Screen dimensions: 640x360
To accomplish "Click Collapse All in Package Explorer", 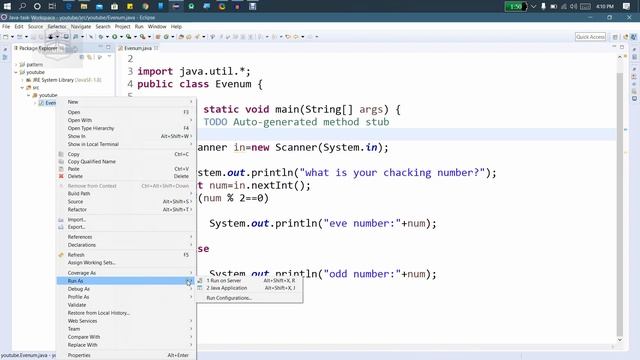I will [x=82, y=57].
